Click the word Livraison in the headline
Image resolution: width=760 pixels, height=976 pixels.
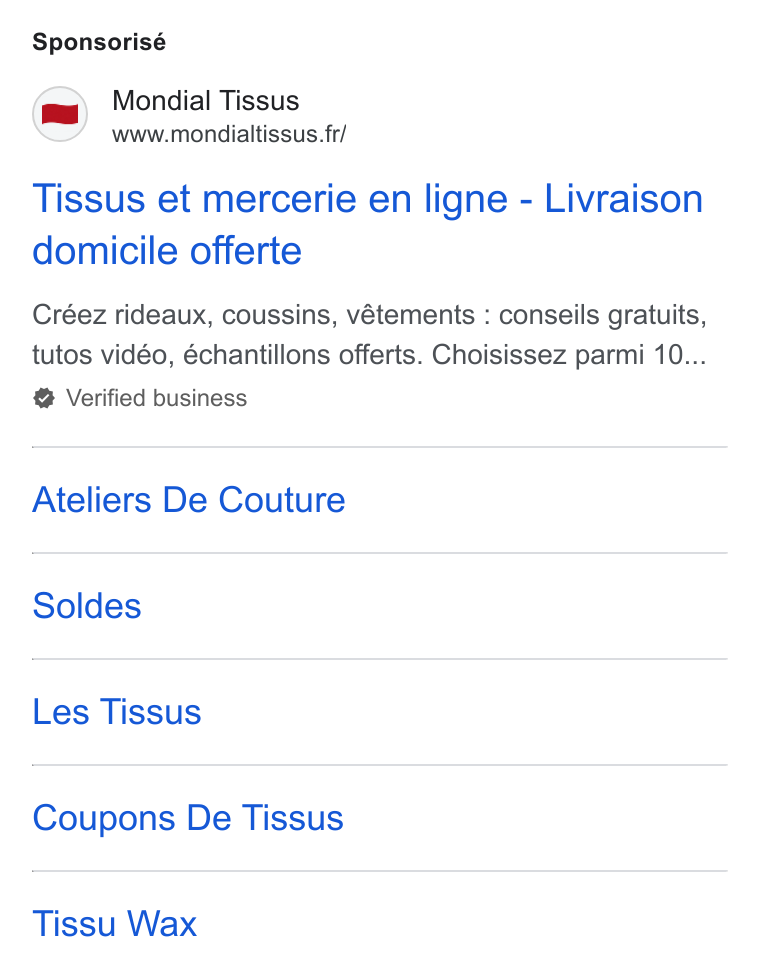click(624, 199)
